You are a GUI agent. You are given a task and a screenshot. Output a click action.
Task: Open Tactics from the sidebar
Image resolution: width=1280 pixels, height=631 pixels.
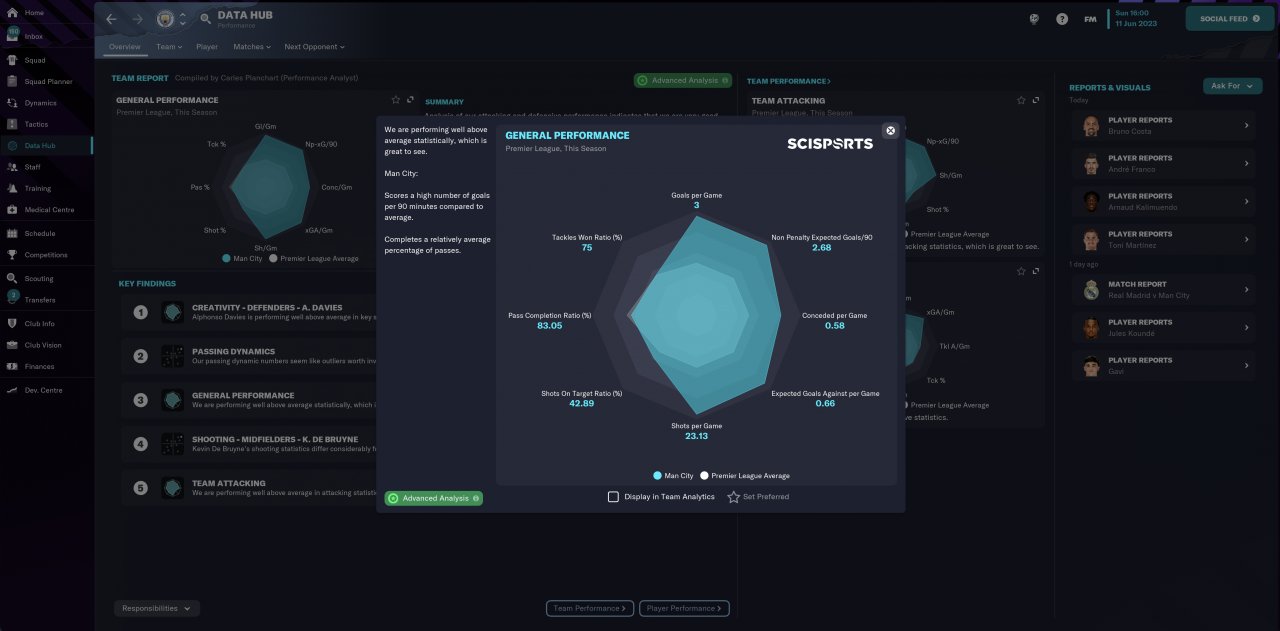[46, 124]
